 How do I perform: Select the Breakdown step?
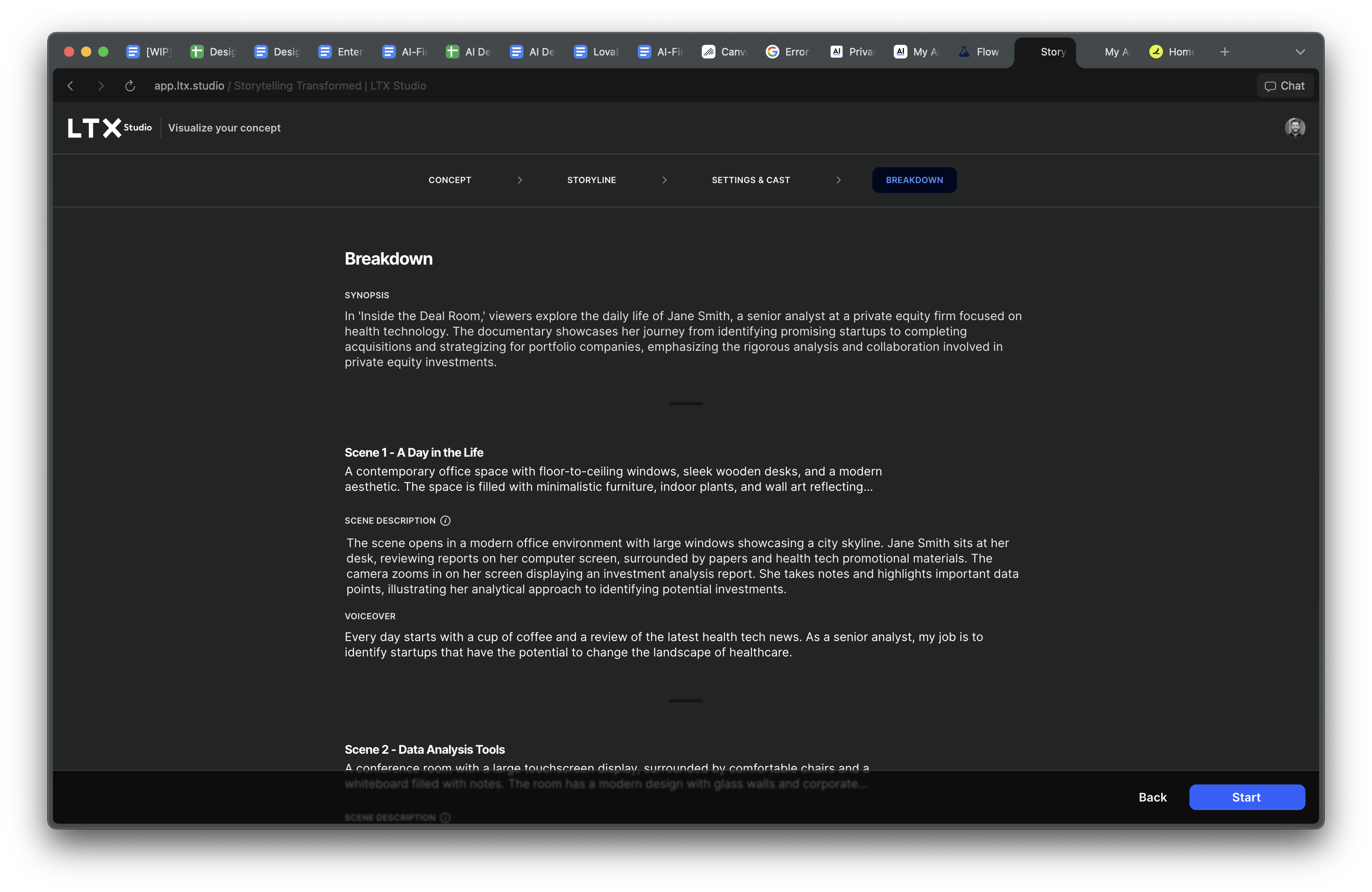click(914, 180)
